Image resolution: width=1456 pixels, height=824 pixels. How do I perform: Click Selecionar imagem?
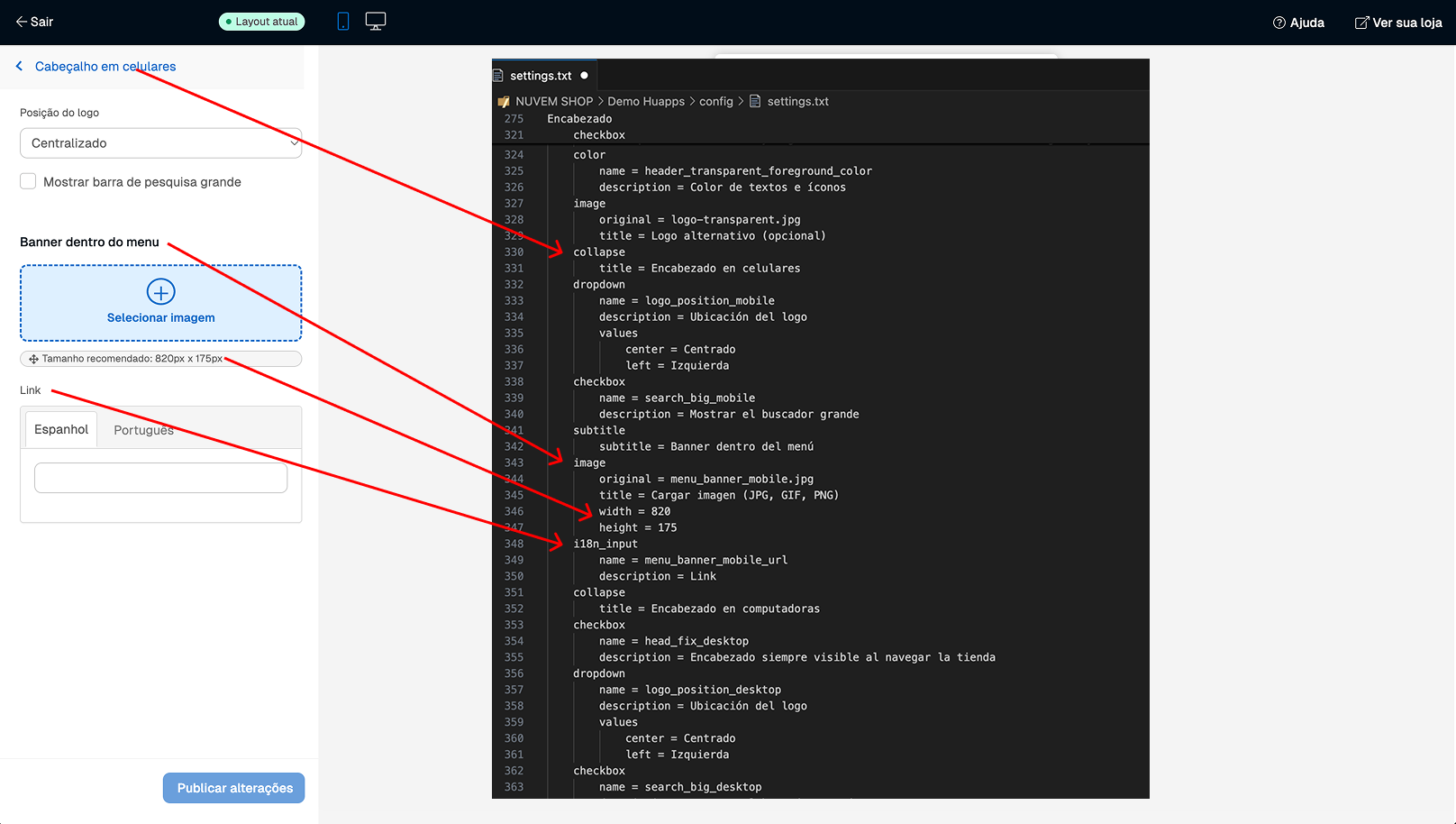pyautogui.click(x=160, y=317)
